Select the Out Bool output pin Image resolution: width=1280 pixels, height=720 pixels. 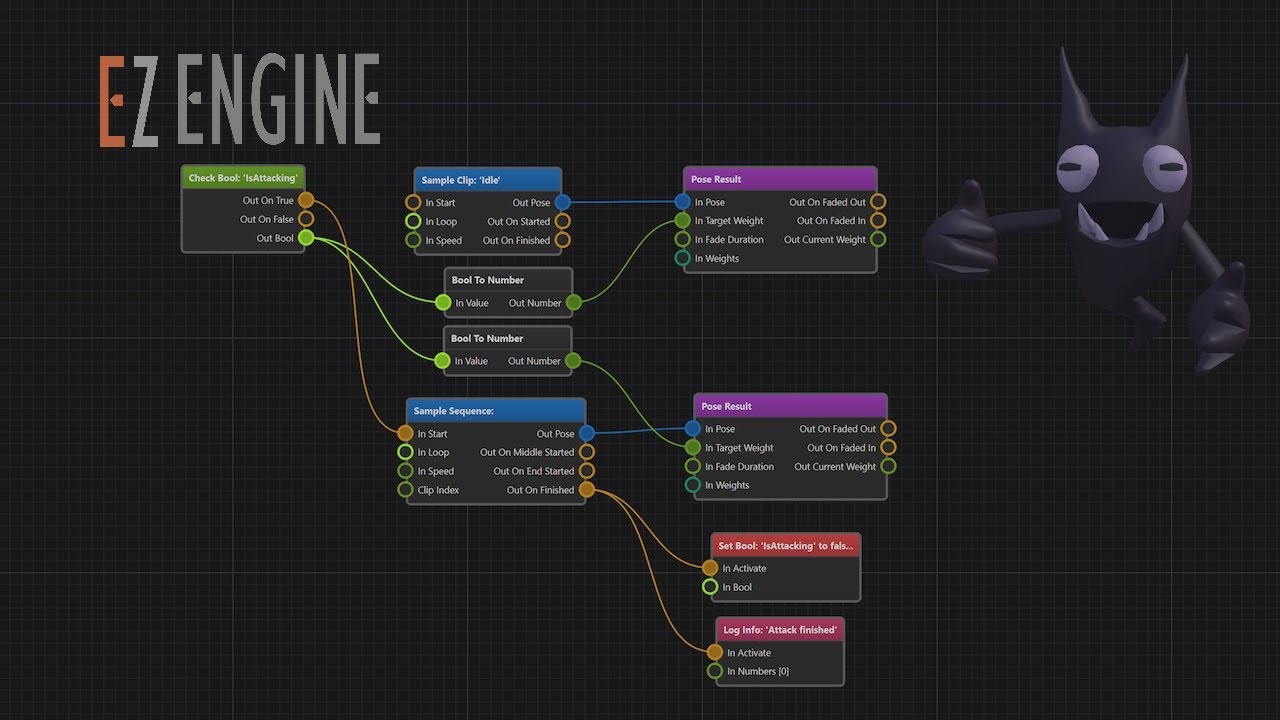click(306, 238)
